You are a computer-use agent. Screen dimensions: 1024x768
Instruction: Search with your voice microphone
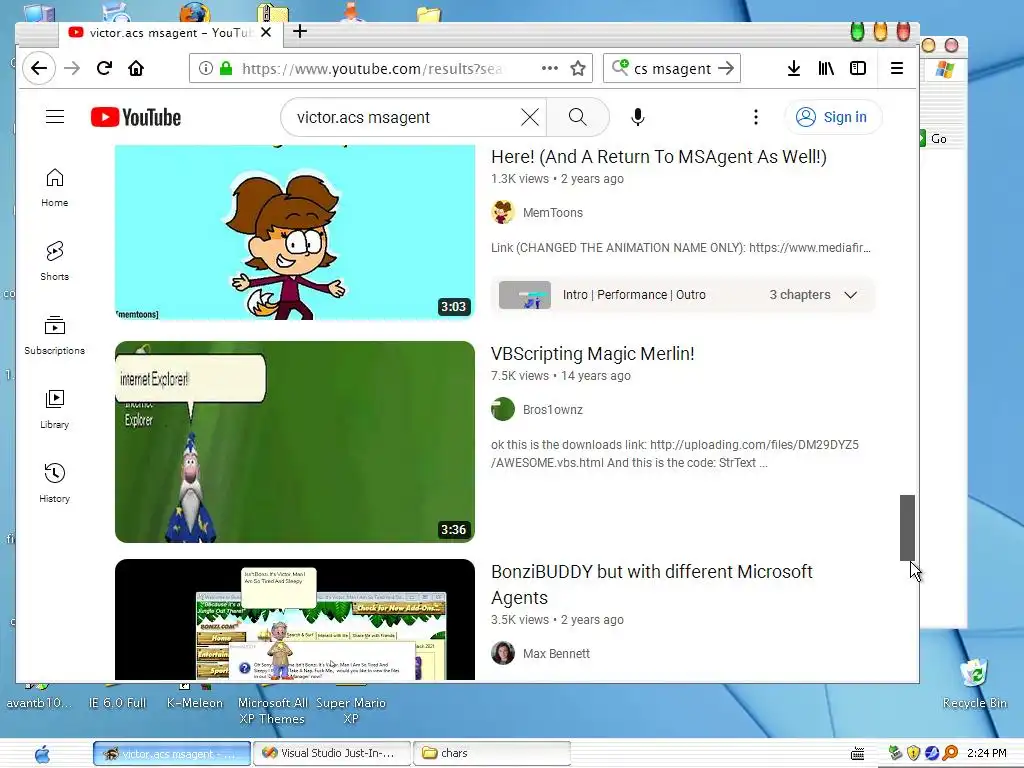(638, 117)
